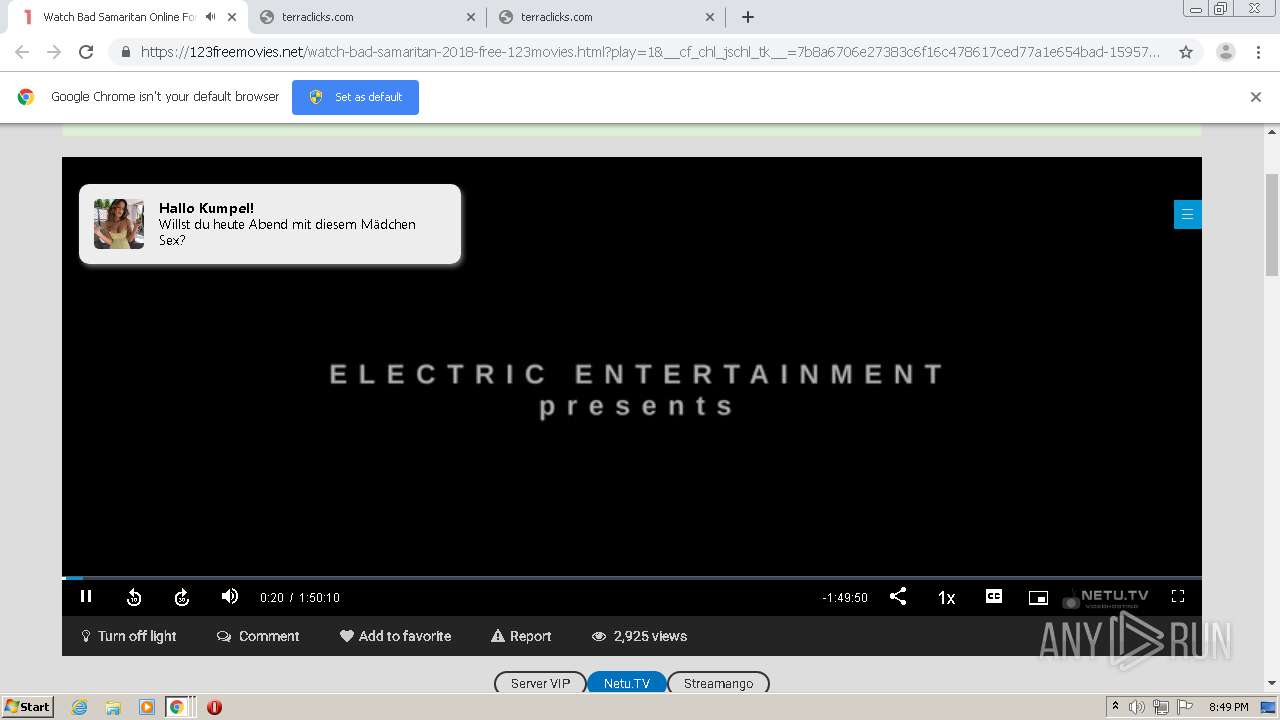Viewport: 1280px width, 720px height.
Task: Open Windows Explorer folder from taskbar
Action: click(x=113, y=707)
